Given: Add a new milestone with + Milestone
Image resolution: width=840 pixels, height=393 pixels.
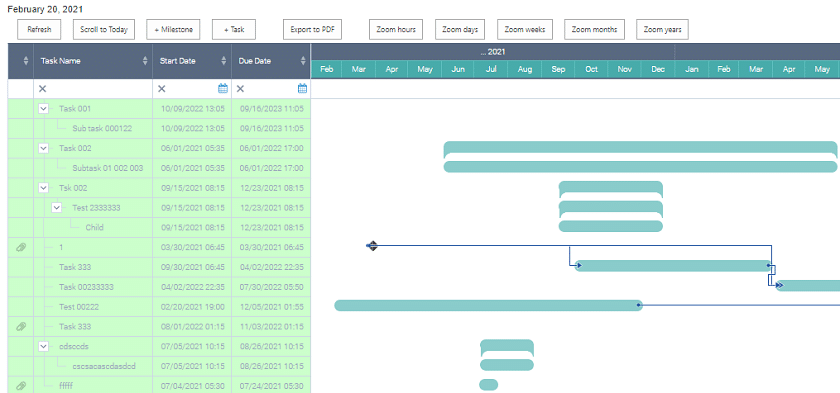Looking at the screenshot, I should click(x=173, y=29).
